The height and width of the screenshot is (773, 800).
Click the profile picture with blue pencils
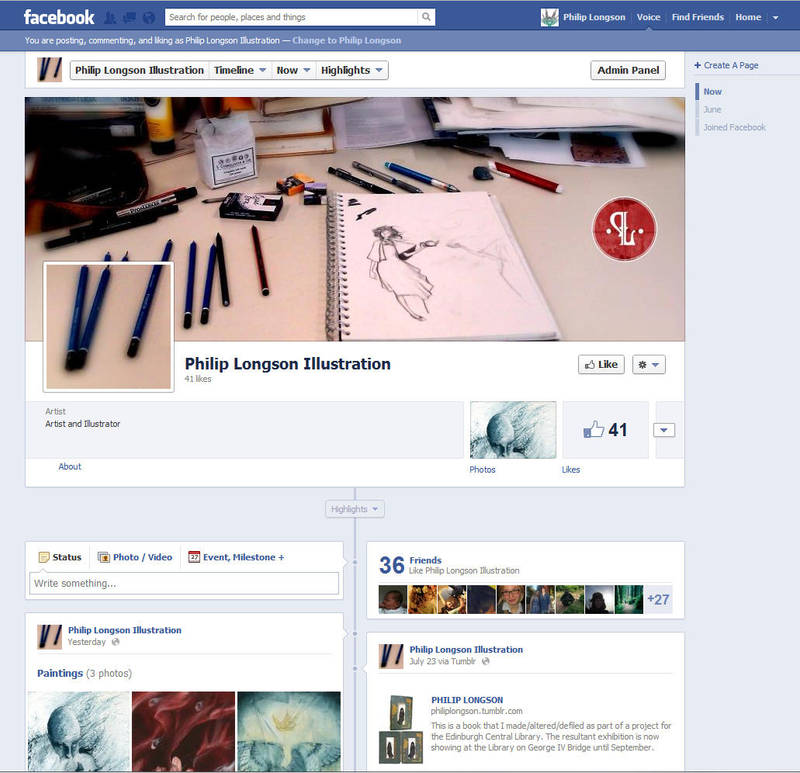tap(109, 327)
